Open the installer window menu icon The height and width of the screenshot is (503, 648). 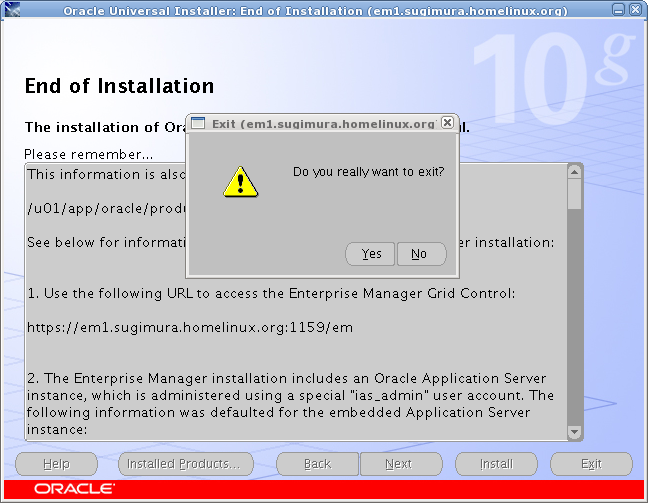pos(12,9)
